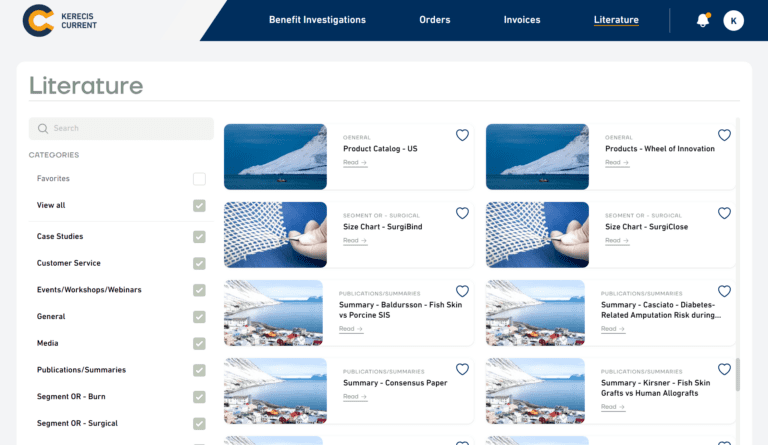Favorite the Baldursson summary heart icon
Screen dimensions: 768x445
(462, 291)
